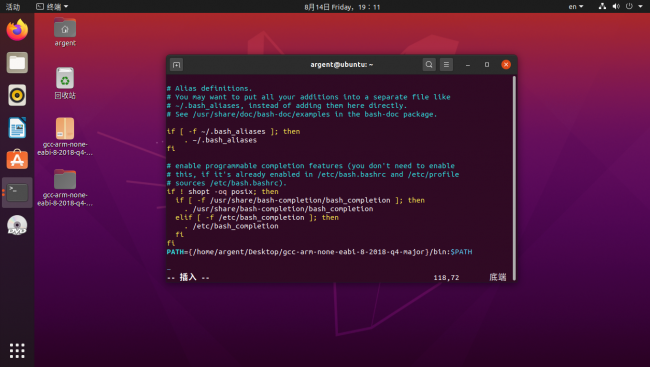Click '. /etc/bash_completion' line
This screenshot has width=650, height=367.
click(x=231, y=226)
